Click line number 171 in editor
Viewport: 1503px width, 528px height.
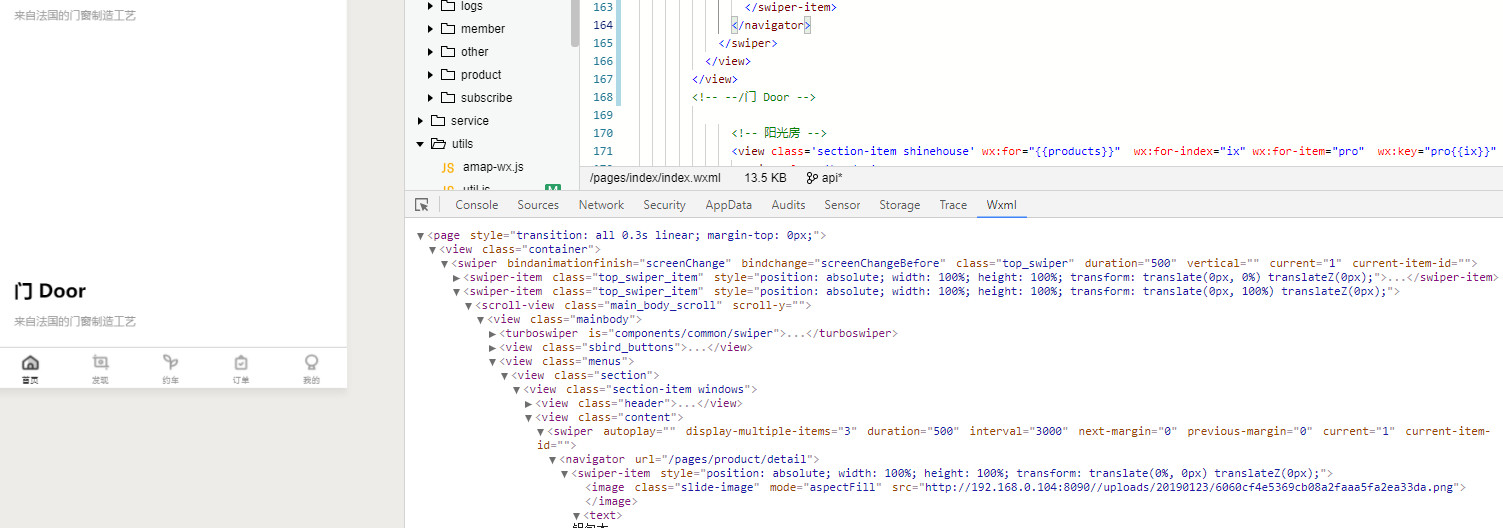602,151
